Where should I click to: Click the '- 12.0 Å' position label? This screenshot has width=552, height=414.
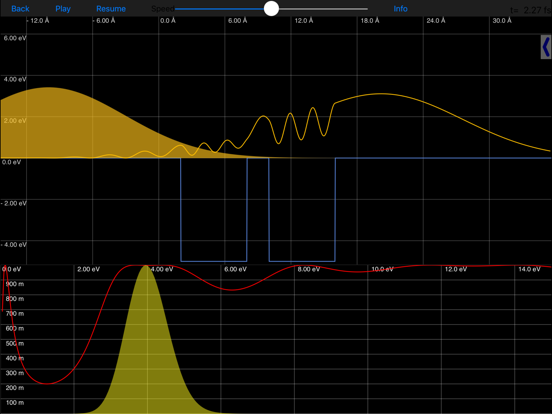38,21
